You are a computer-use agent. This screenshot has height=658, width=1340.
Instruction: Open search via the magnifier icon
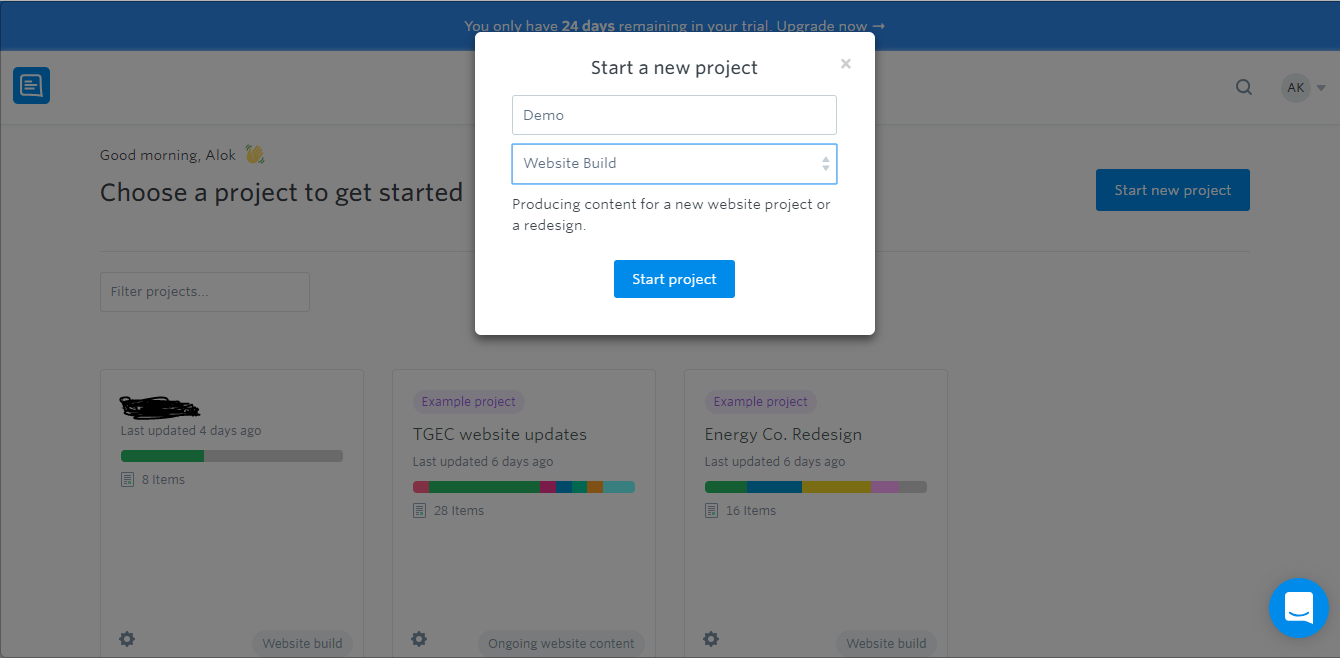(1243, 87)
